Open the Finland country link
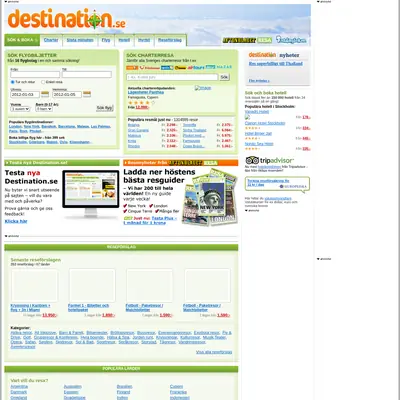The image size is (400, 400). click(123, 392)
